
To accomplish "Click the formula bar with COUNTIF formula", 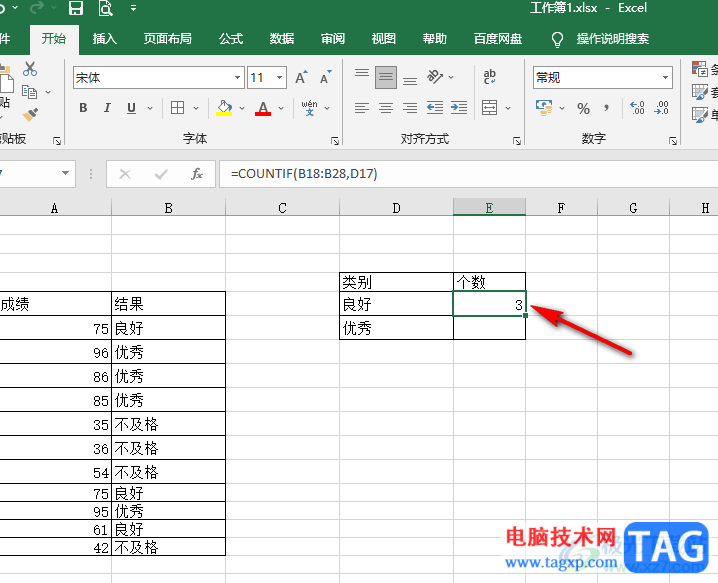I will coord(468,174).
